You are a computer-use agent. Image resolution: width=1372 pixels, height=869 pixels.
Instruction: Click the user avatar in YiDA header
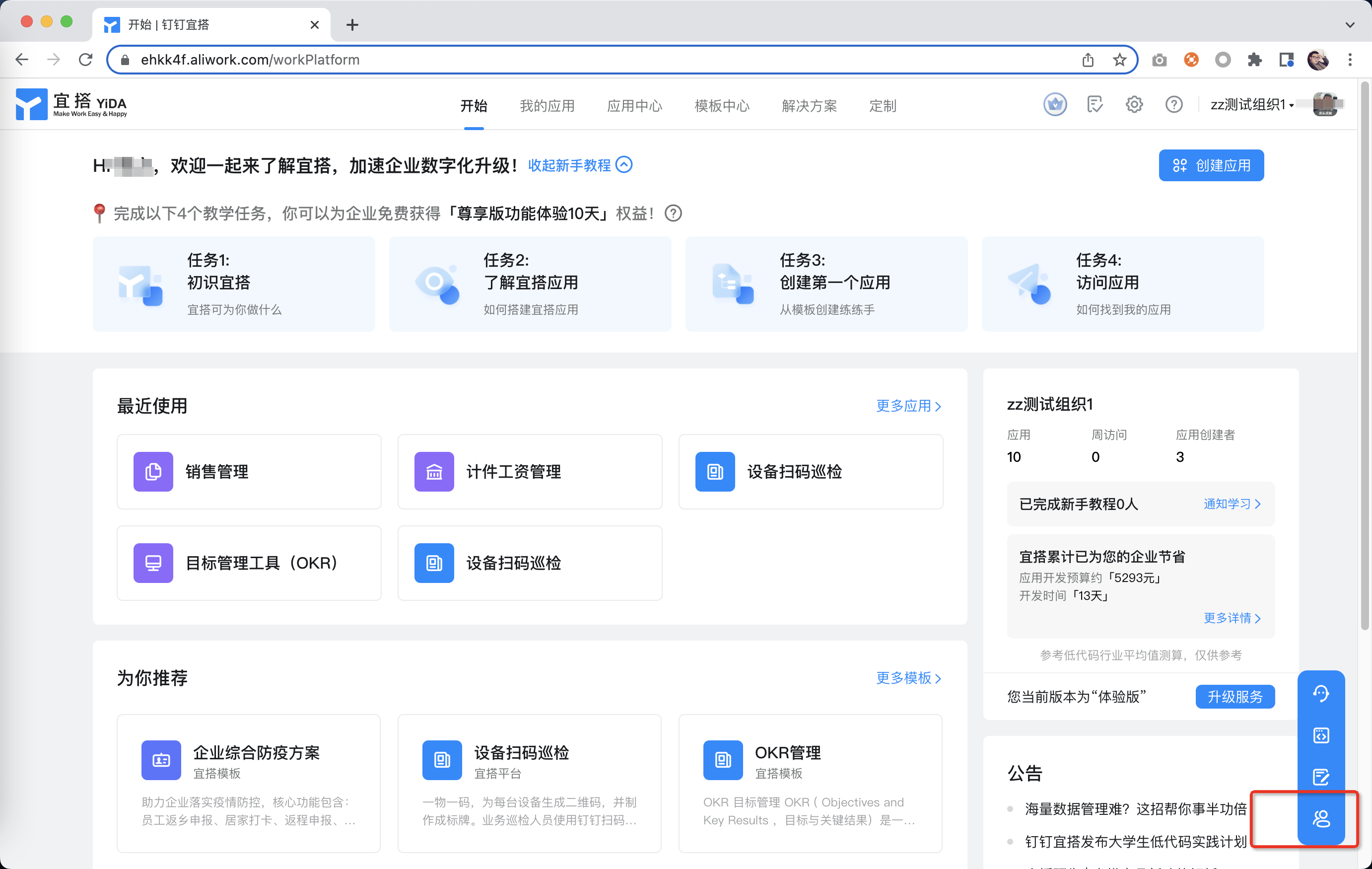(1326, 104)
